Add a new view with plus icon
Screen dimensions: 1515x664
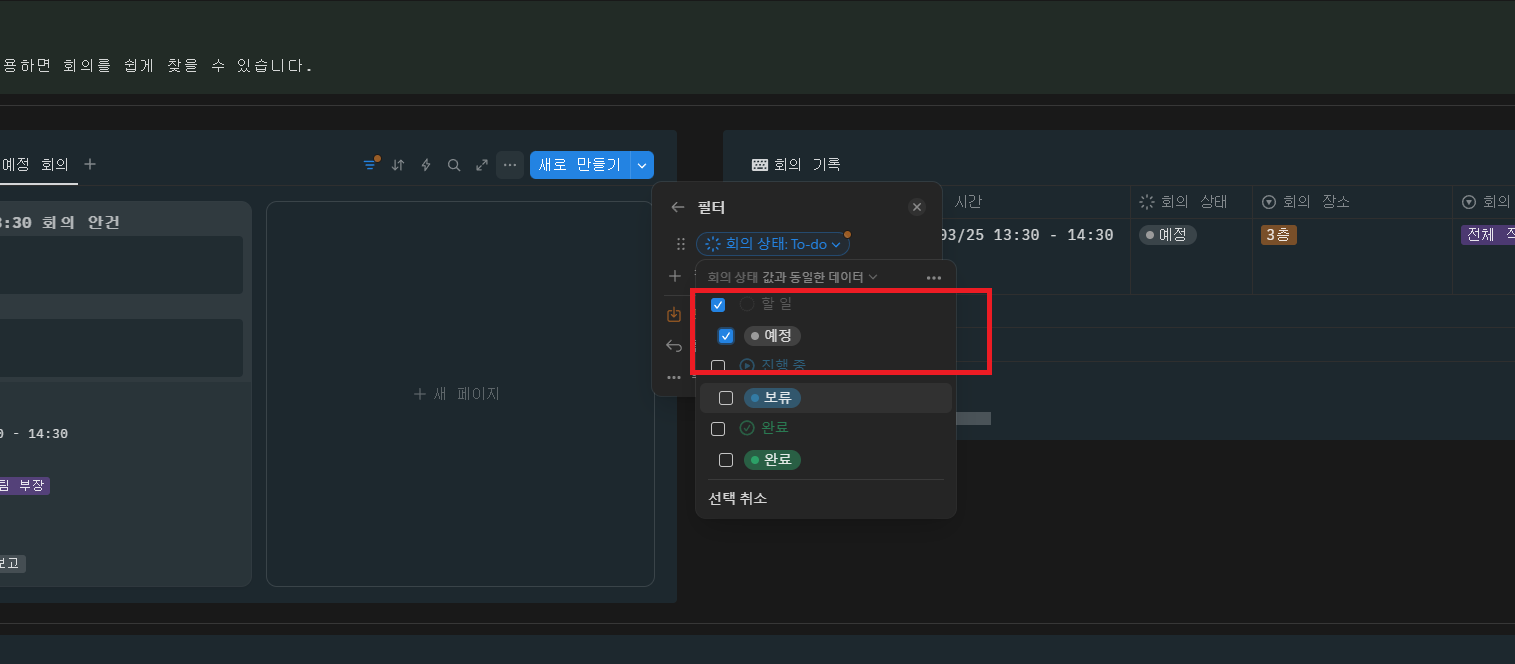click(90, 164)
